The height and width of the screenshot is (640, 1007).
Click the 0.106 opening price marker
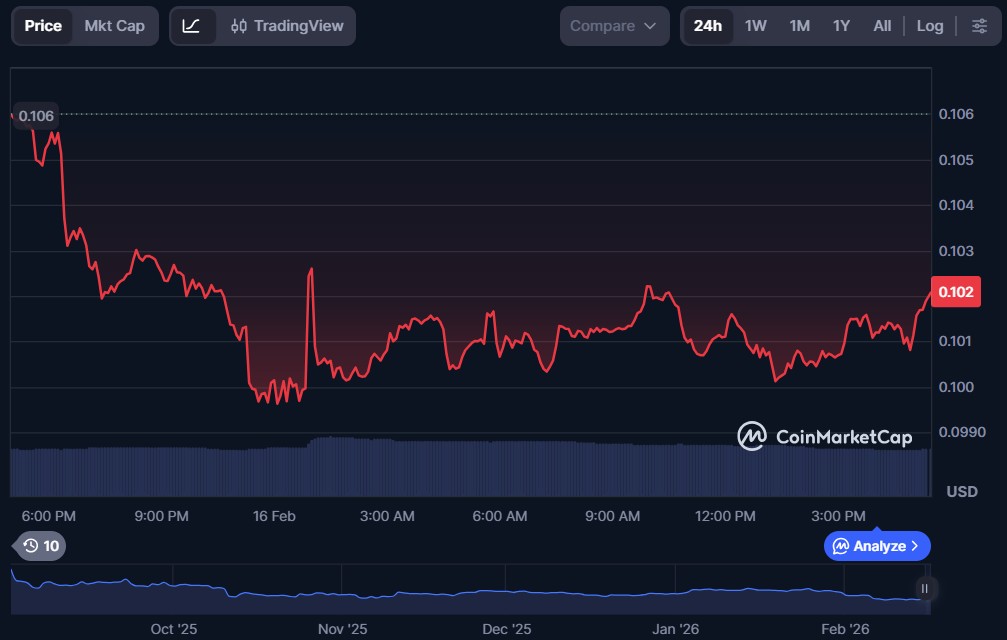36,116
